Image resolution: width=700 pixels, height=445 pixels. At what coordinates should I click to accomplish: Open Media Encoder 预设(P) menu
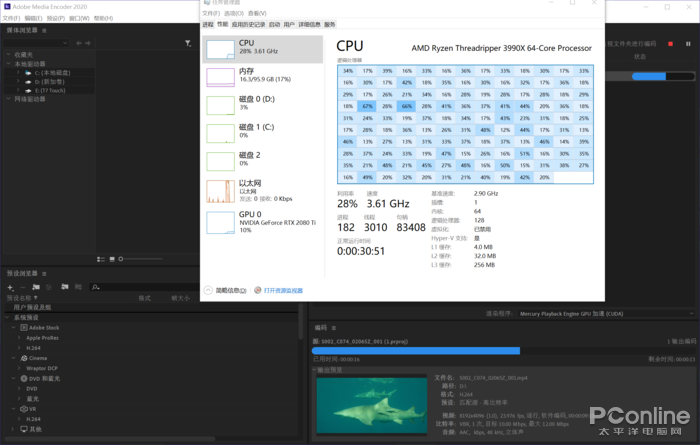56,18
